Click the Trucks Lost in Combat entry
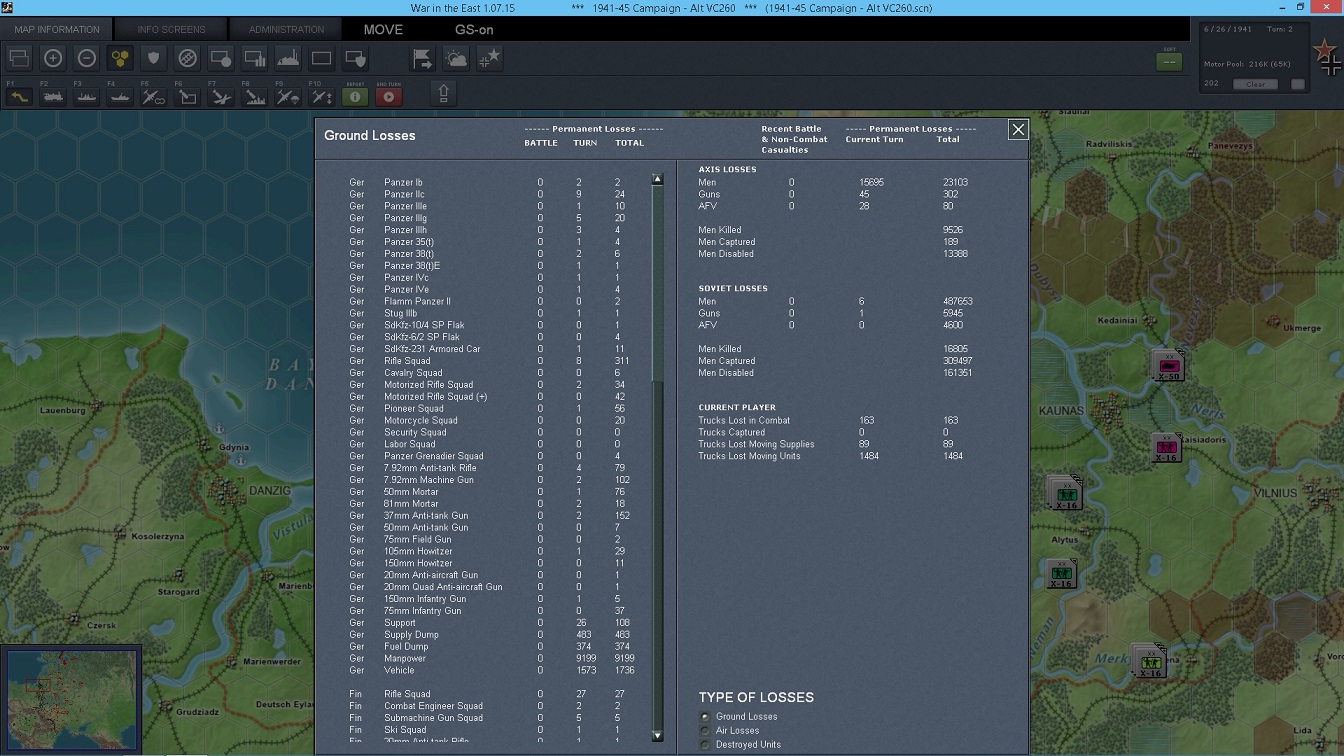The width and height of the screenshot is (1344, 756). point(744,420)
